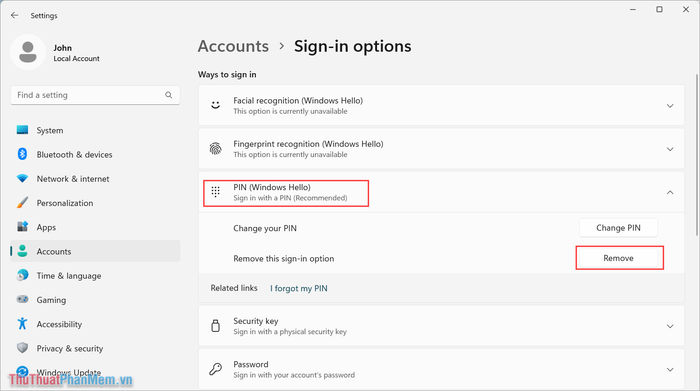Click the Change PIN button

tap(618, 228)
